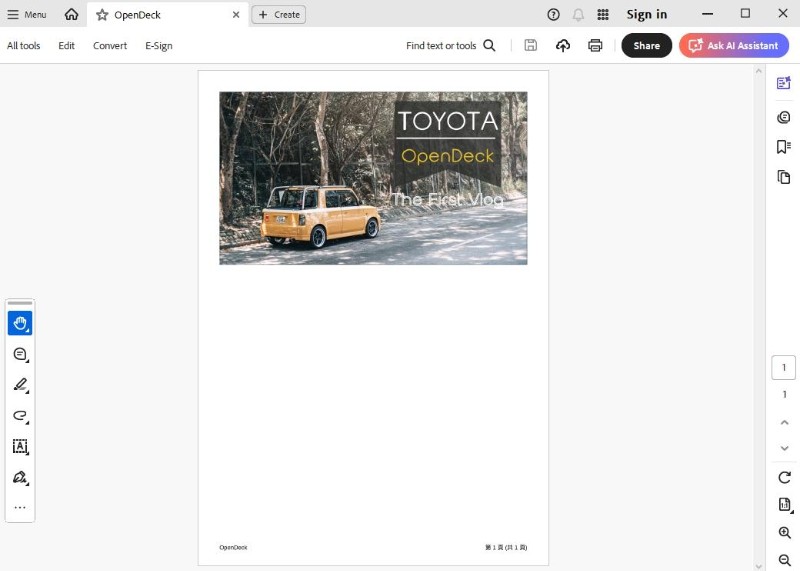Open the Bookmarks panel
Screen dimensions: 800x571
pyautogui.click(x=784, y=147)
